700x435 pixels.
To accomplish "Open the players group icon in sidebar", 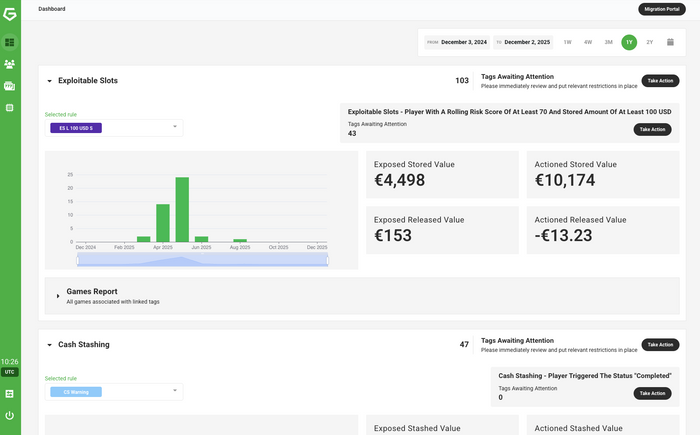I will pyautogui.click(x=10, y=64).
